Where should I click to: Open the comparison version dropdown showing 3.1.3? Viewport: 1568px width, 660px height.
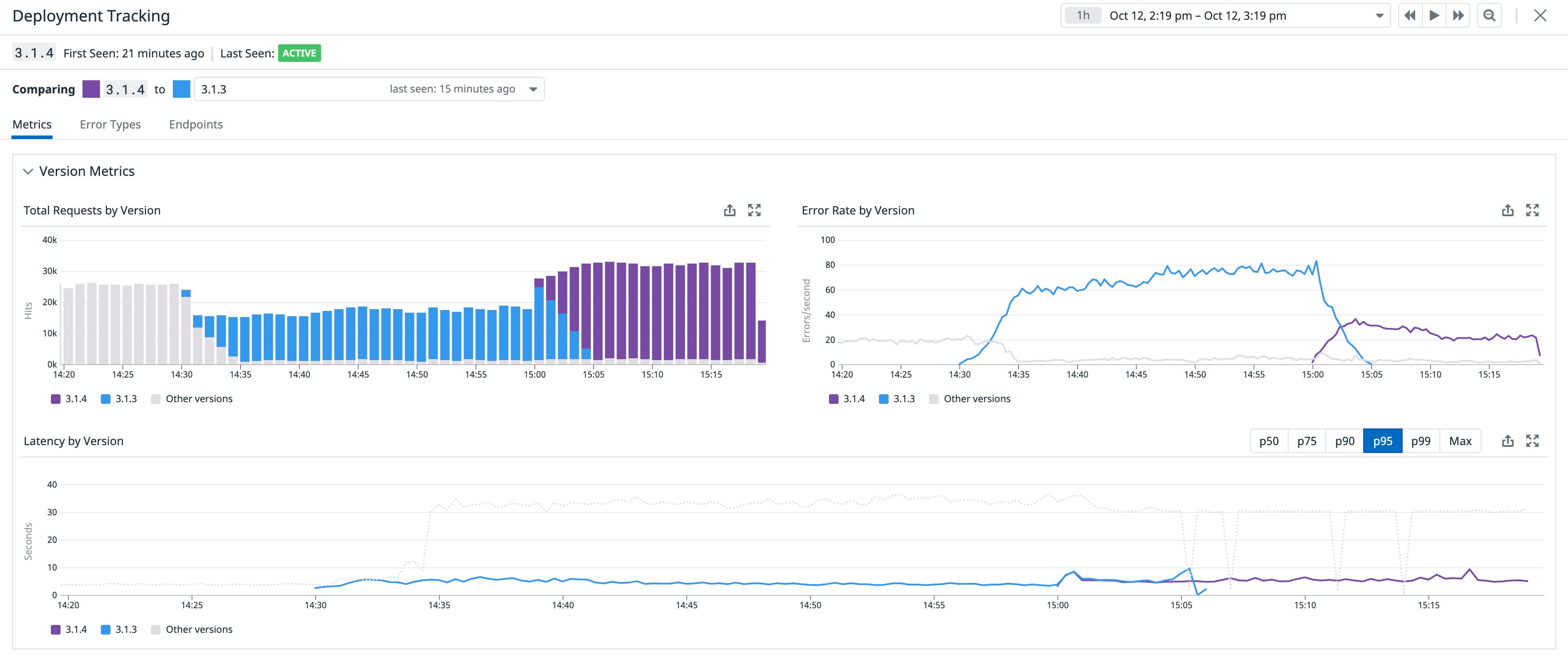532,89
